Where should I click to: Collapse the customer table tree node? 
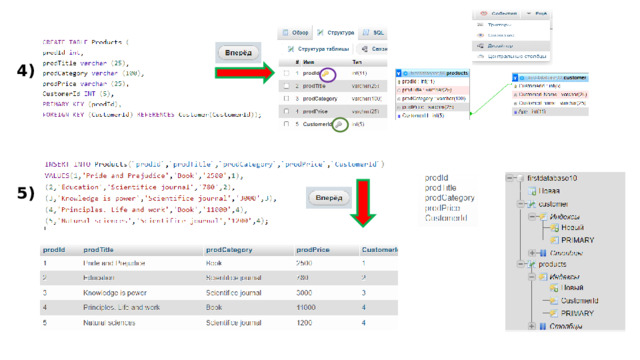click(x=520, y=204)
